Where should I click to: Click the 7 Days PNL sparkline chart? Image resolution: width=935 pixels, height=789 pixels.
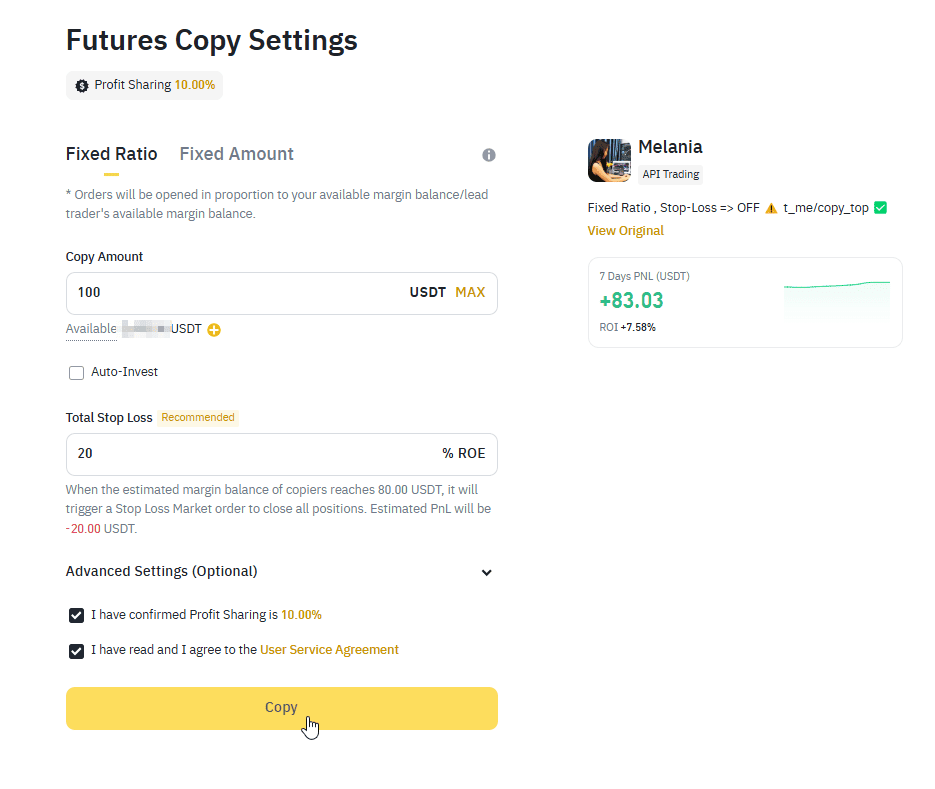click(x=837, y=298)
